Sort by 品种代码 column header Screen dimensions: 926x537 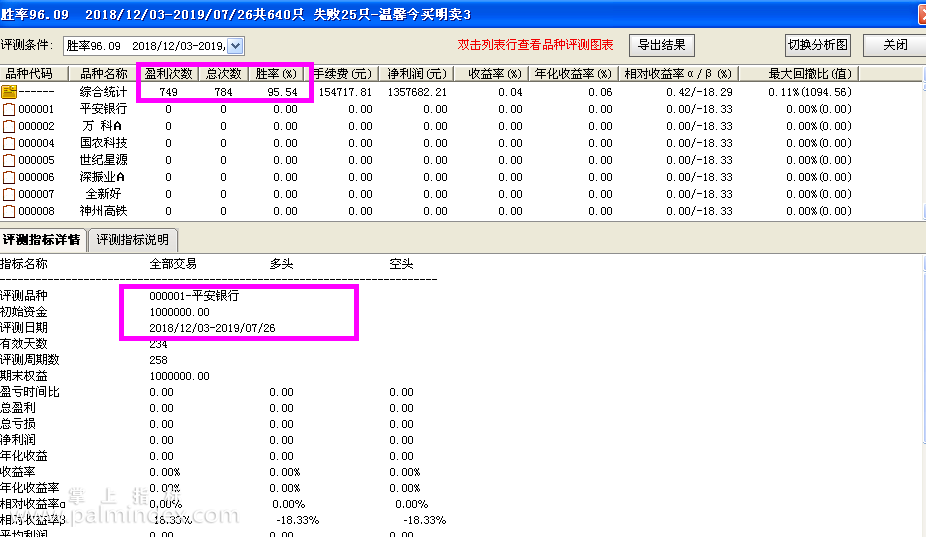point(34,74)
